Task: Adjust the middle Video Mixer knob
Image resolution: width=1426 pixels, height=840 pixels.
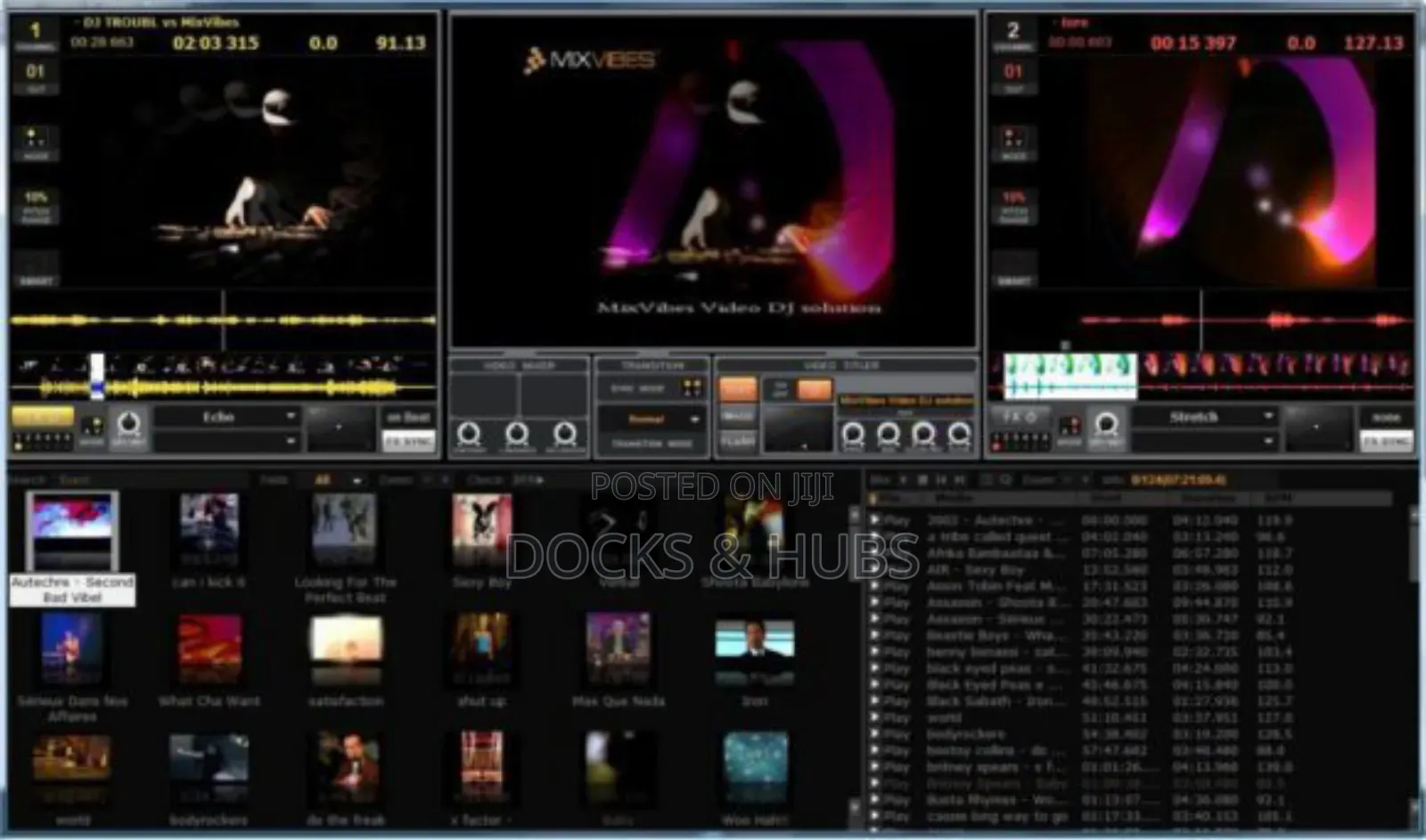Action: pyautogui.click(x=517, y=435)
